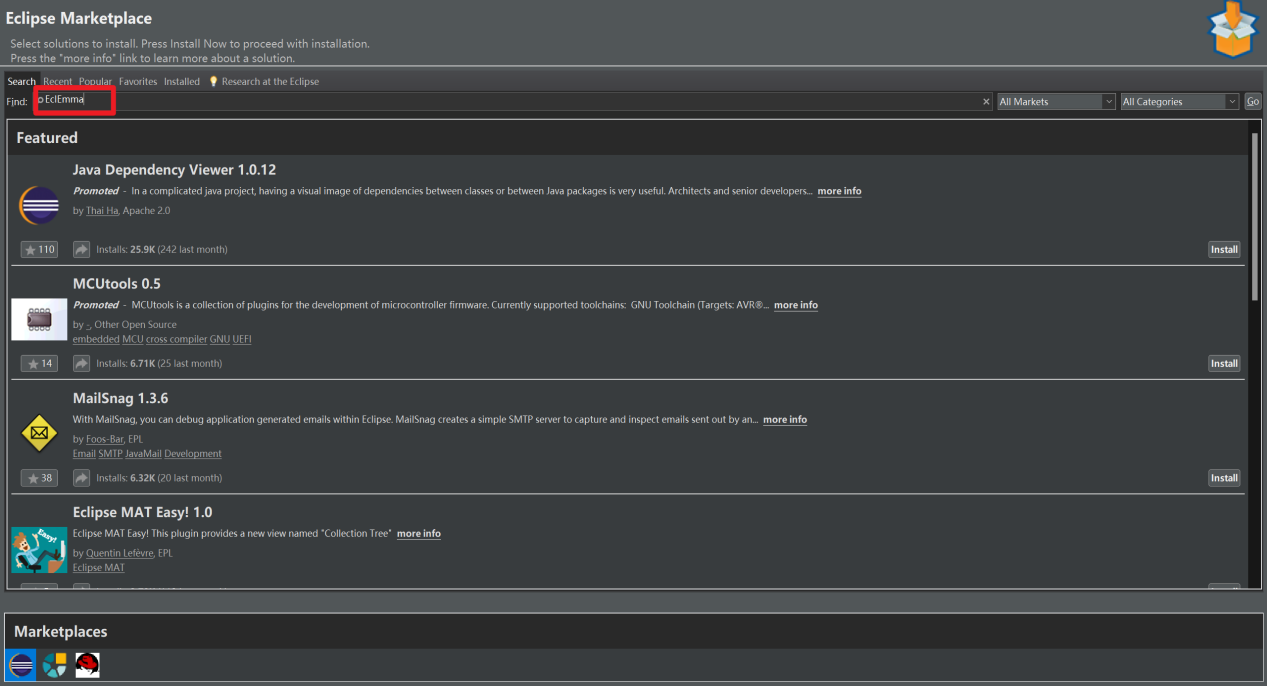Click the MCUtools chip thumbnail

coord(39,319)
